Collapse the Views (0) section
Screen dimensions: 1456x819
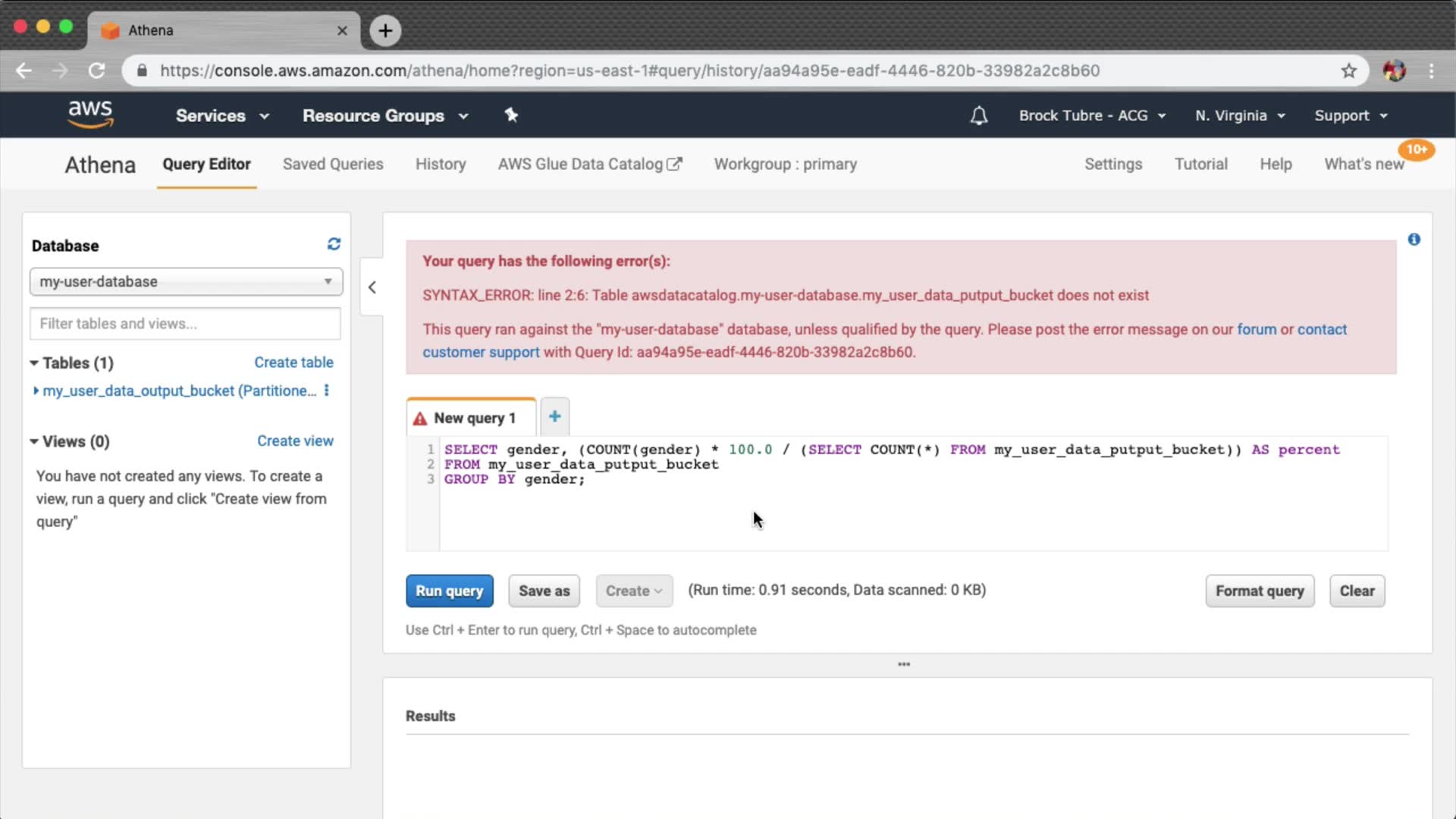click(34, 441)
